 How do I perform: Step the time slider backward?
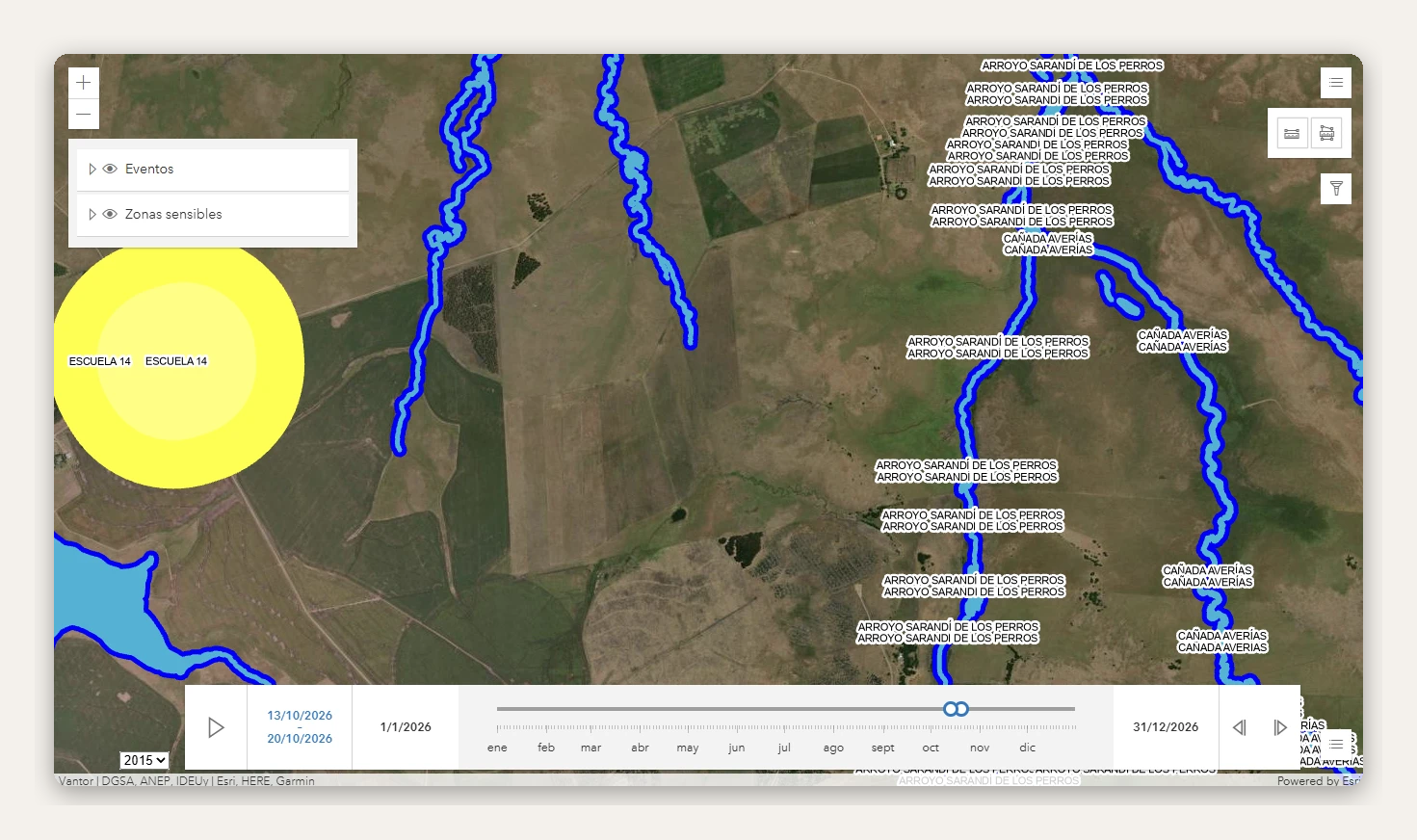pyautogui.click(x=1240, y=727)
